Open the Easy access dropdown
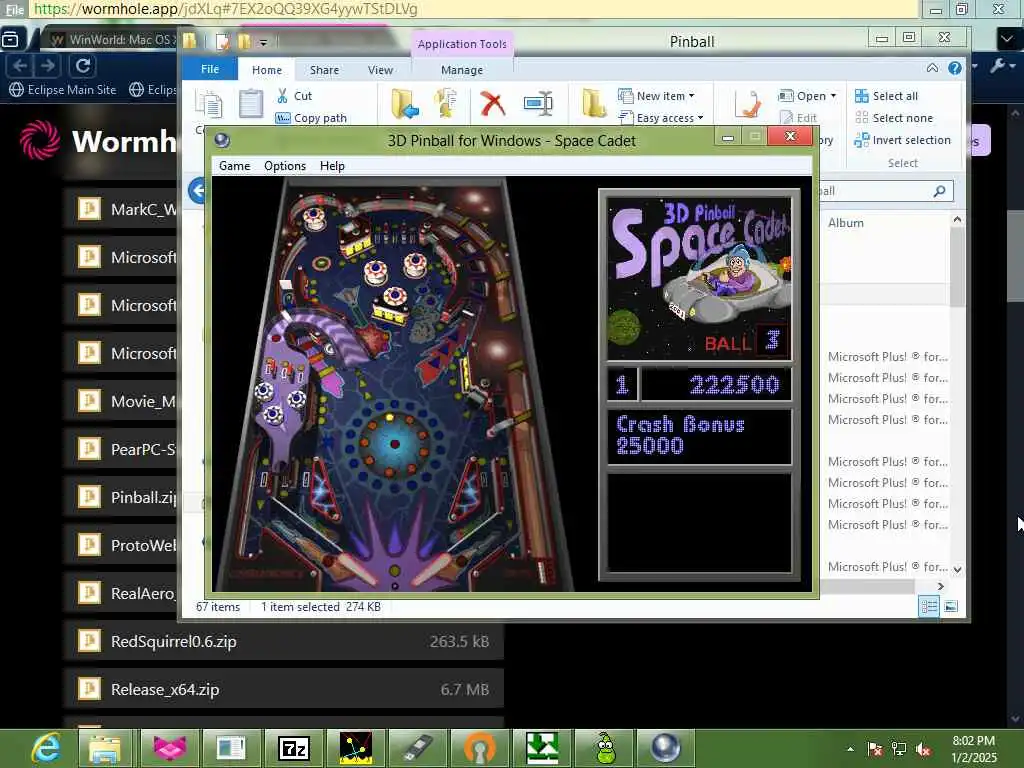This screenshot has height=768, width=1024. pyautogui.click(x=661, y=118)
